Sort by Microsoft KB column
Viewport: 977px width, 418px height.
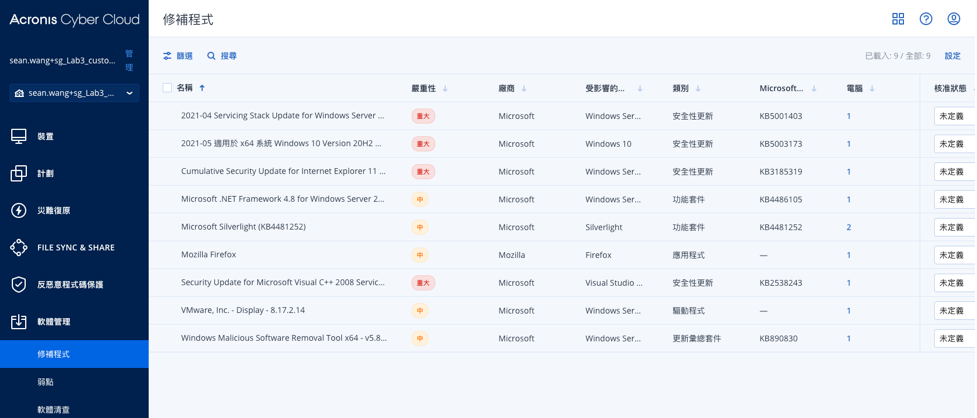click(788, 88)
